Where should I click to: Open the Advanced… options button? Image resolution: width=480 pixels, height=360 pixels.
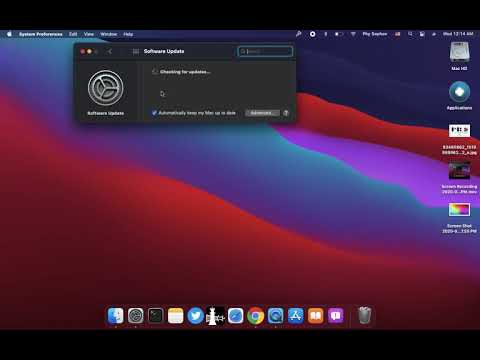(x=262, y=113)
